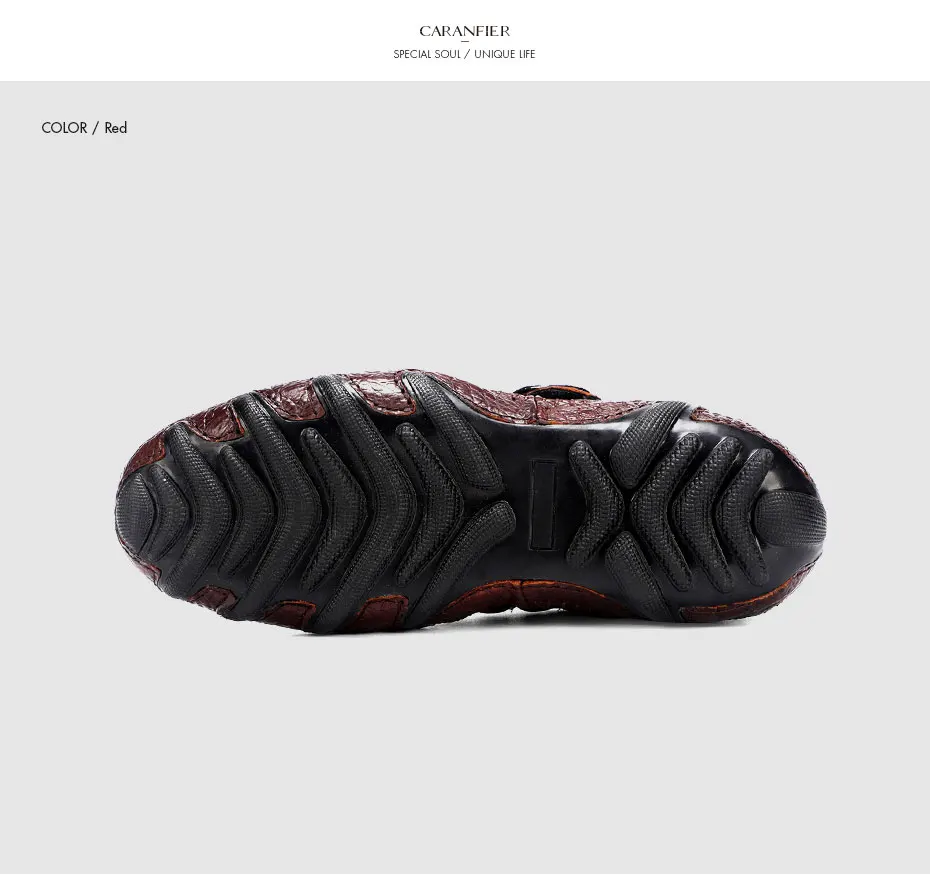Click the rounded heel tip tread pad
This screenshot has height=893, width=930.
coord(792,521)
